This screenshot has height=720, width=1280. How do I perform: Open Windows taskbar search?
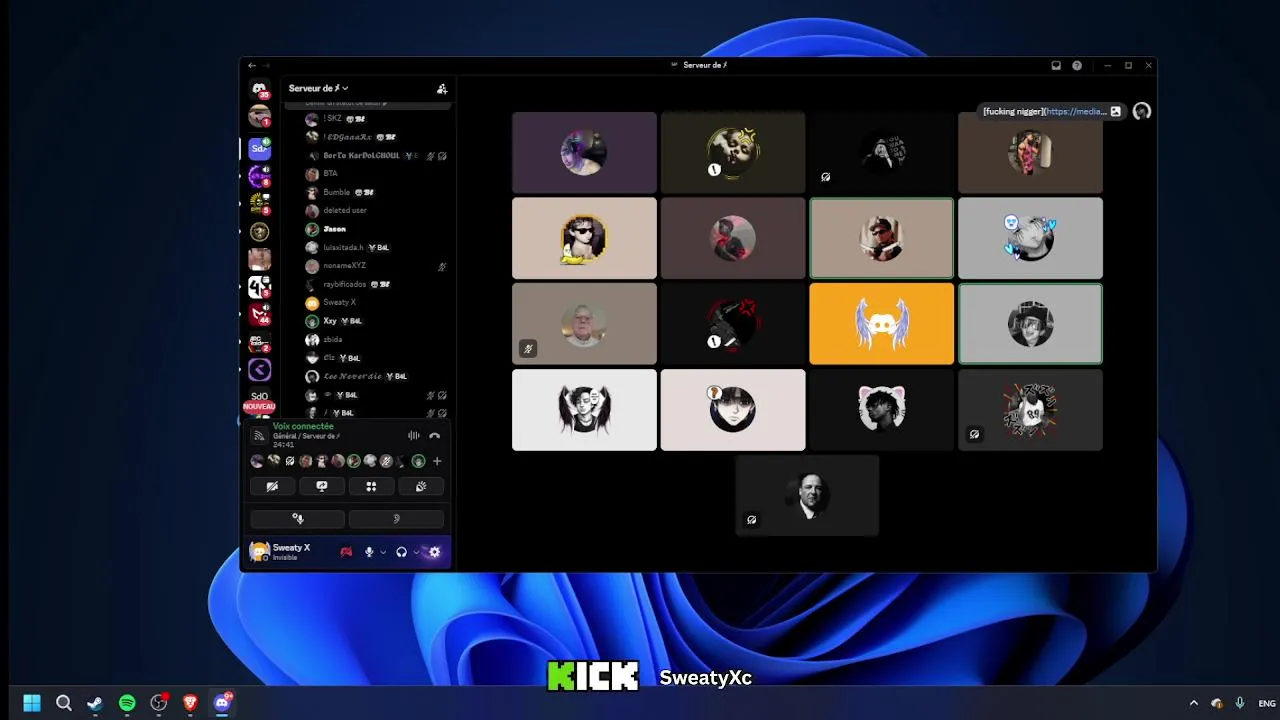pos(64,703)
